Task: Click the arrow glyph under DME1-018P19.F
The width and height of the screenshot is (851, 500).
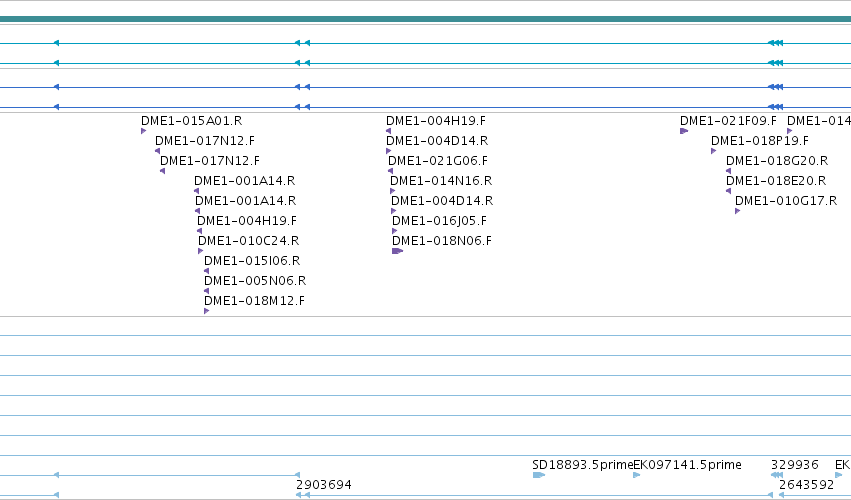Action: pyautogui.click(x=713, y=151)
